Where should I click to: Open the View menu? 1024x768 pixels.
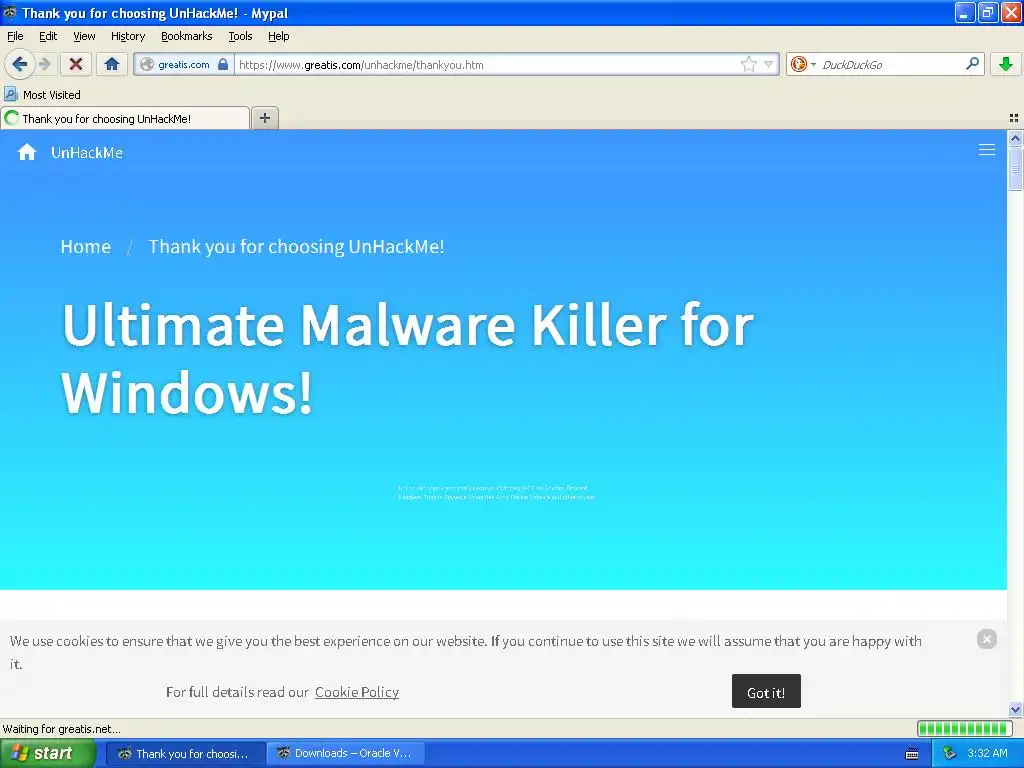(84, 36)
